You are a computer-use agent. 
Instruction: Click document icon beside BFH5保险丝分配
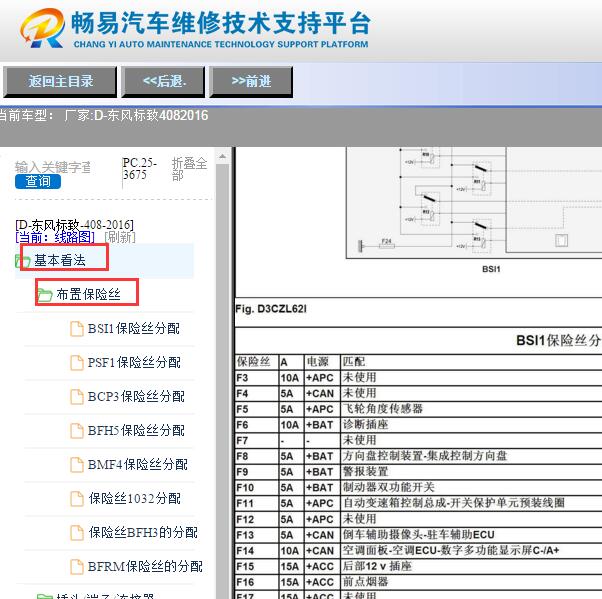point(77,431)
